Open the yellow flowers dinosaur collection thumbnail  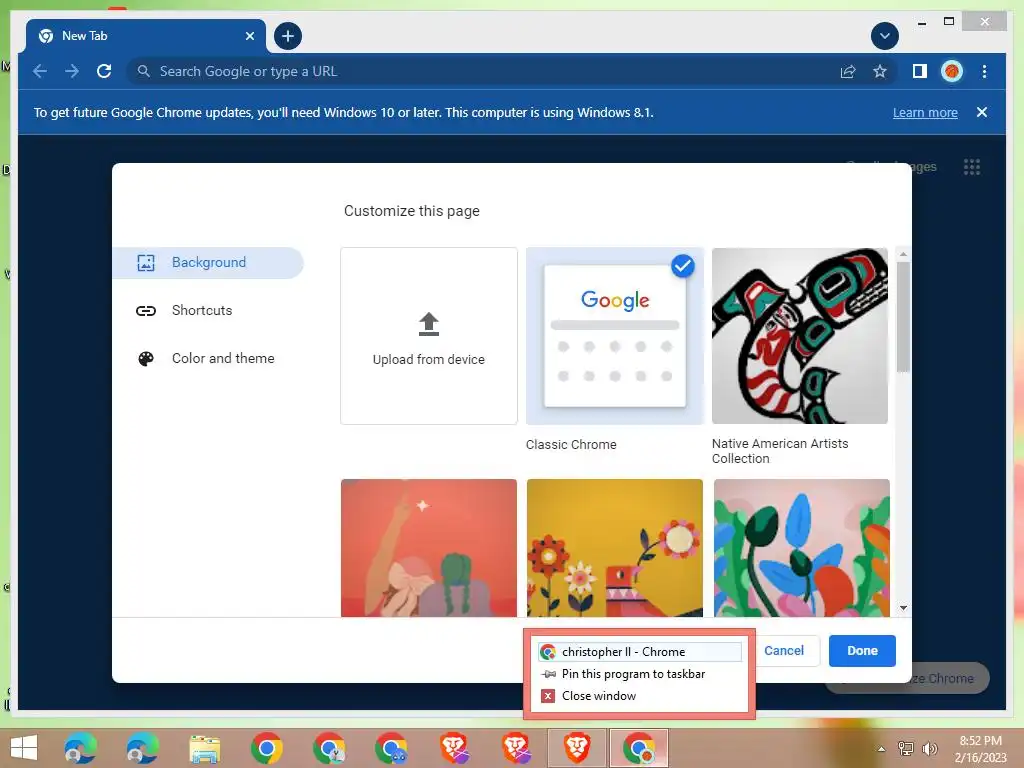pos(615,547)
